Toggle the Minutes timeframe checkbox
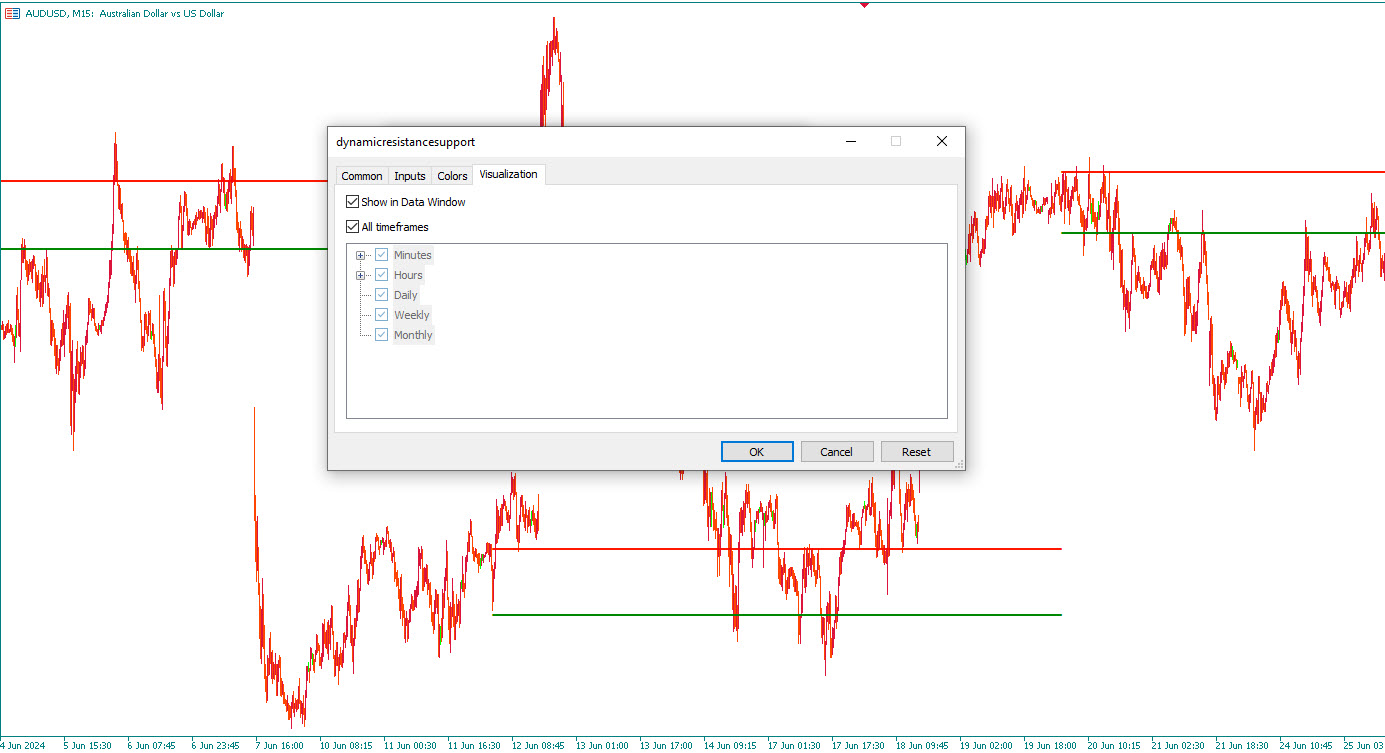The height and width of the screenshot is (753, 1385). click(381, 255)
